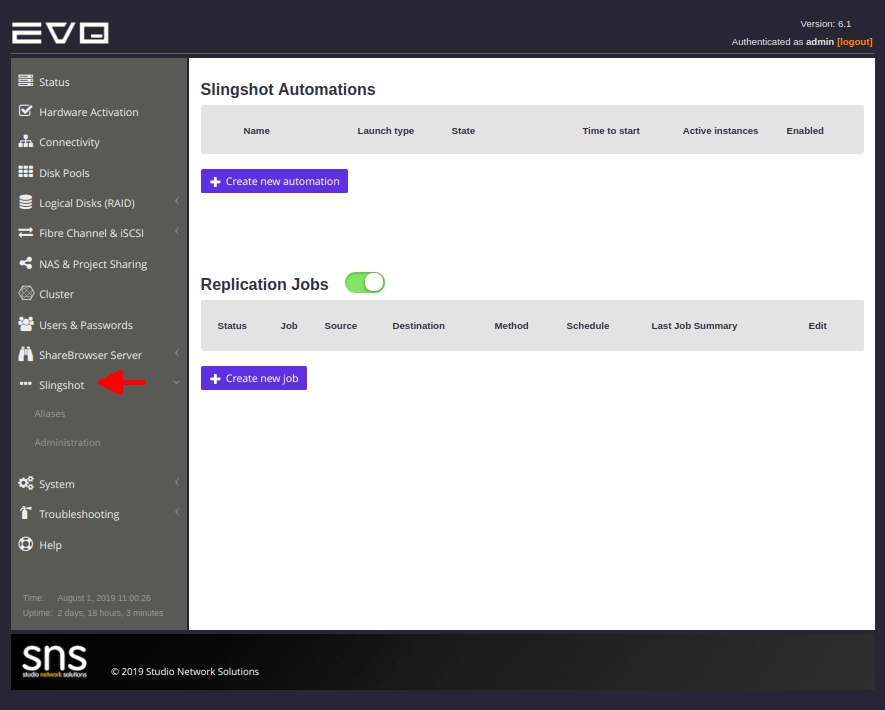Expand the Troubleshooting menu chevron
Image resolution: width=885 pixels, height=710 pixels.
coord(177,512)
